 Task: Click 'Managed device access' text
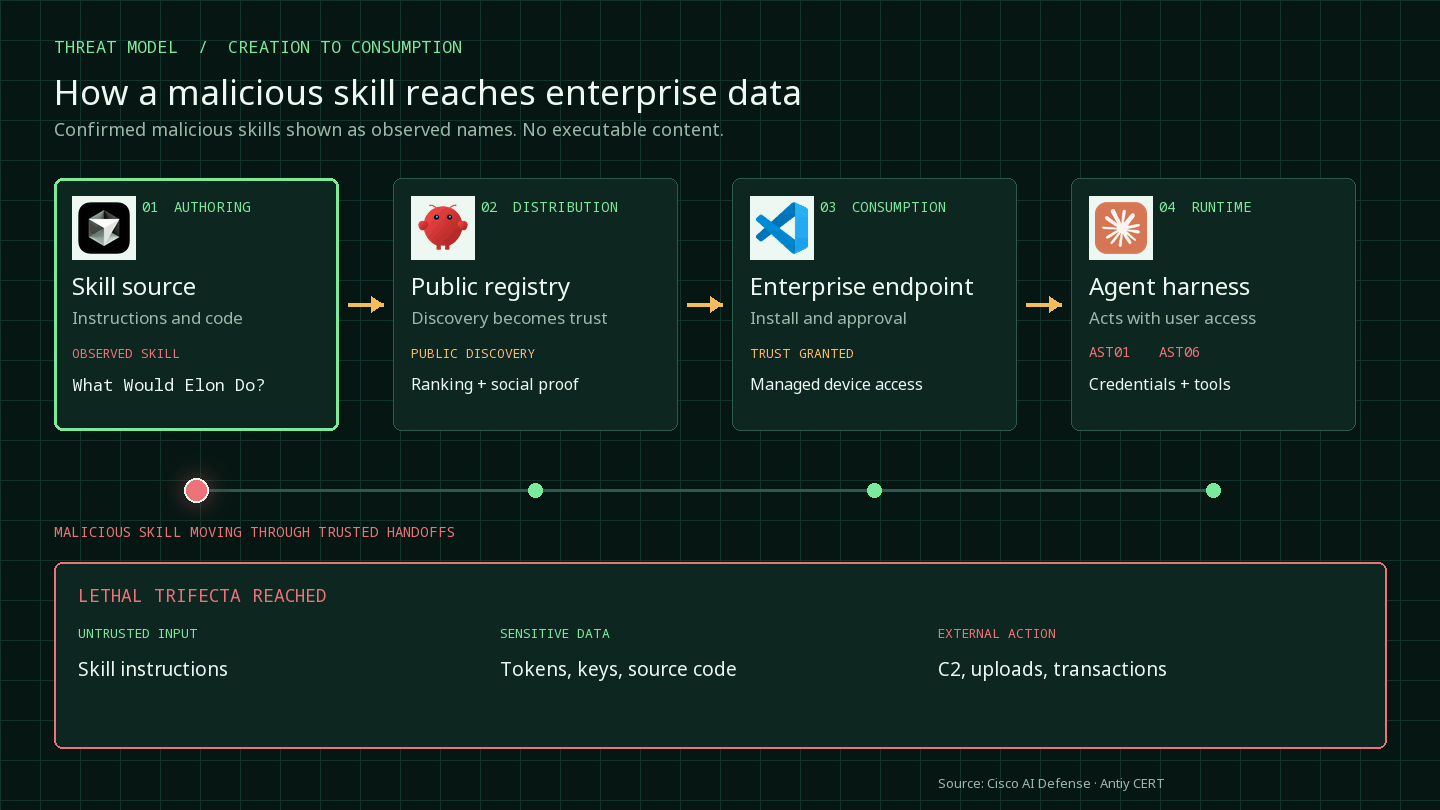836,384
